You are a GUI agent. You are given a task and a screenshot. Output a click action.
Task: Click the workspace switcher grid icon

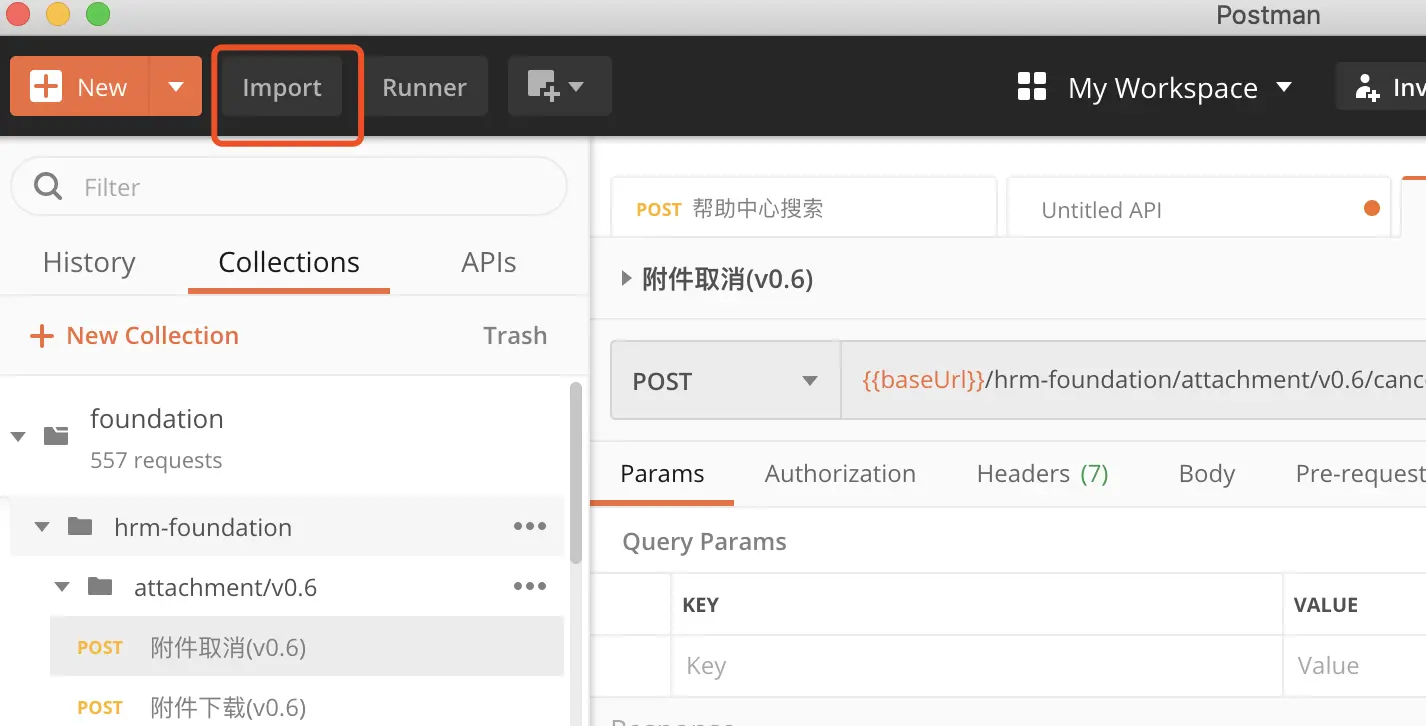pyautogui.click(x=1031, y=87)
